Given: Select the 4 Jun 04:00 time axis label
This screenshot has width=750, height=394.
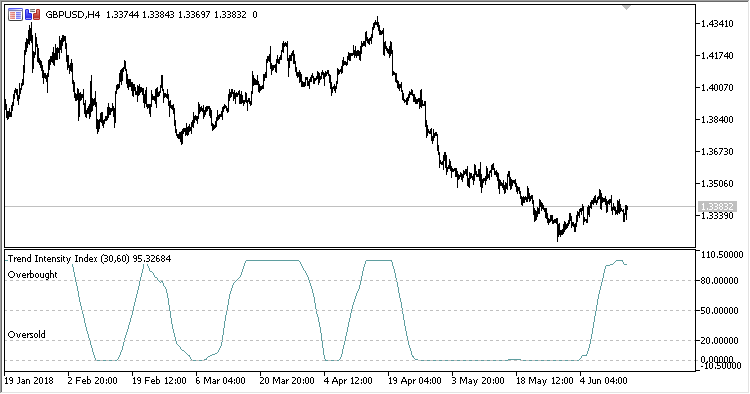Looking at the screenshot, I should 603,381.
